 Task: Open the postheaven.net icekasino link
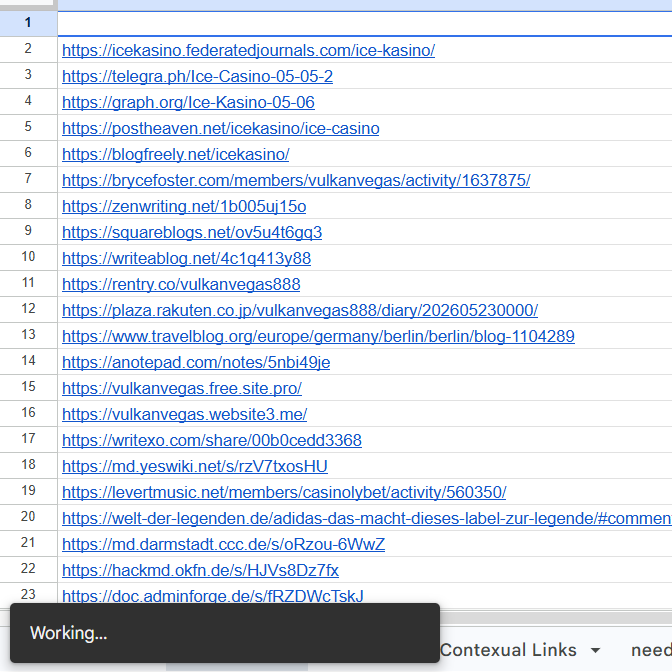pos(220,129)
